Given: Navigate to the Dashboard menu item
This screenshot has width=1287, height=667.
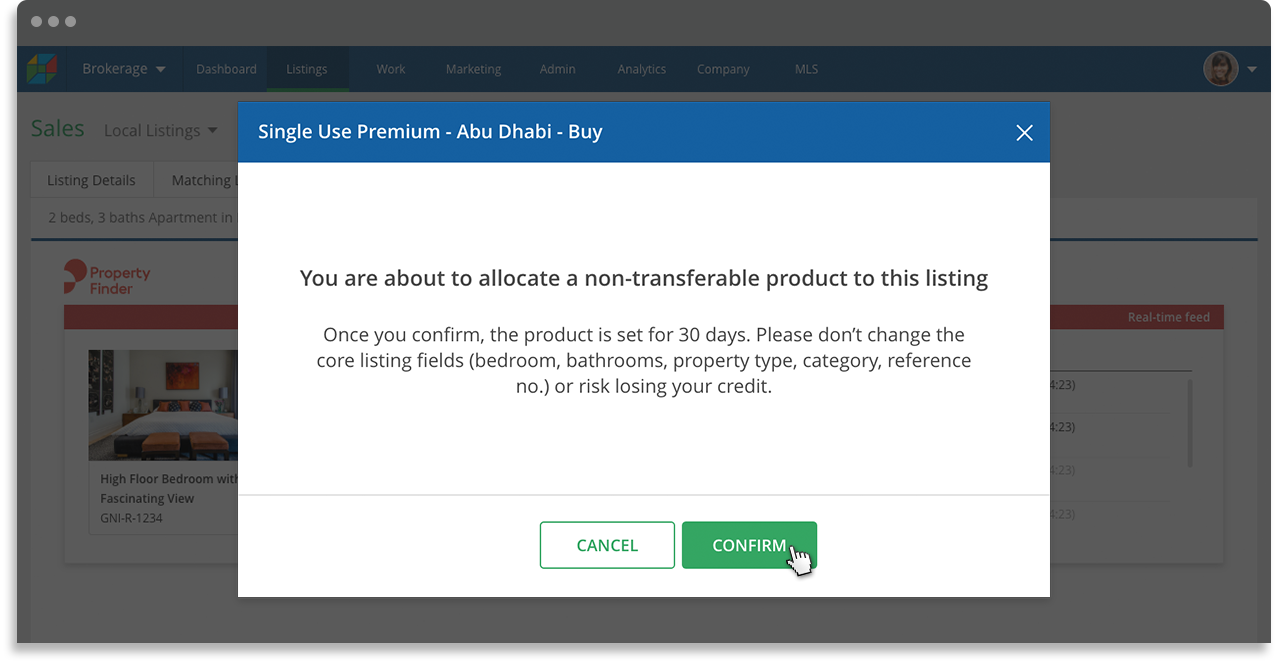Looking at the screenshot, I should (226, 69).
